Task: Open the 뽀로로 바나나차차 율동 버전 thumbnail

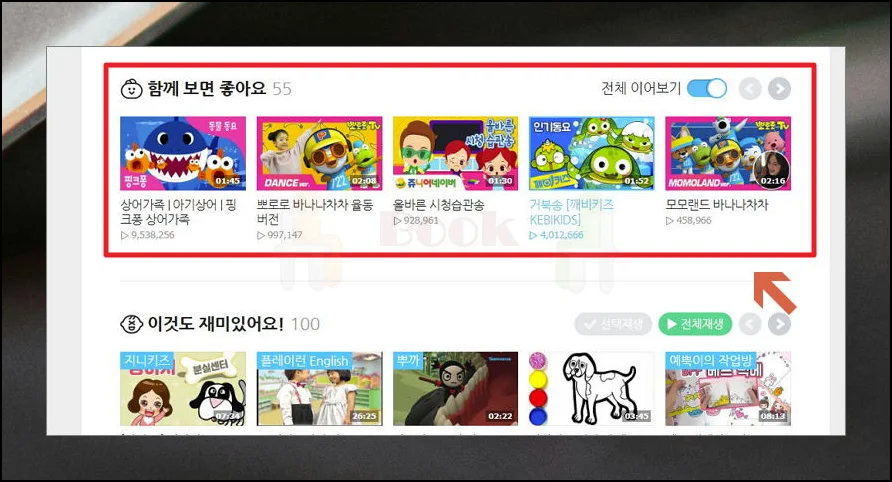Action: click(319, 154)
